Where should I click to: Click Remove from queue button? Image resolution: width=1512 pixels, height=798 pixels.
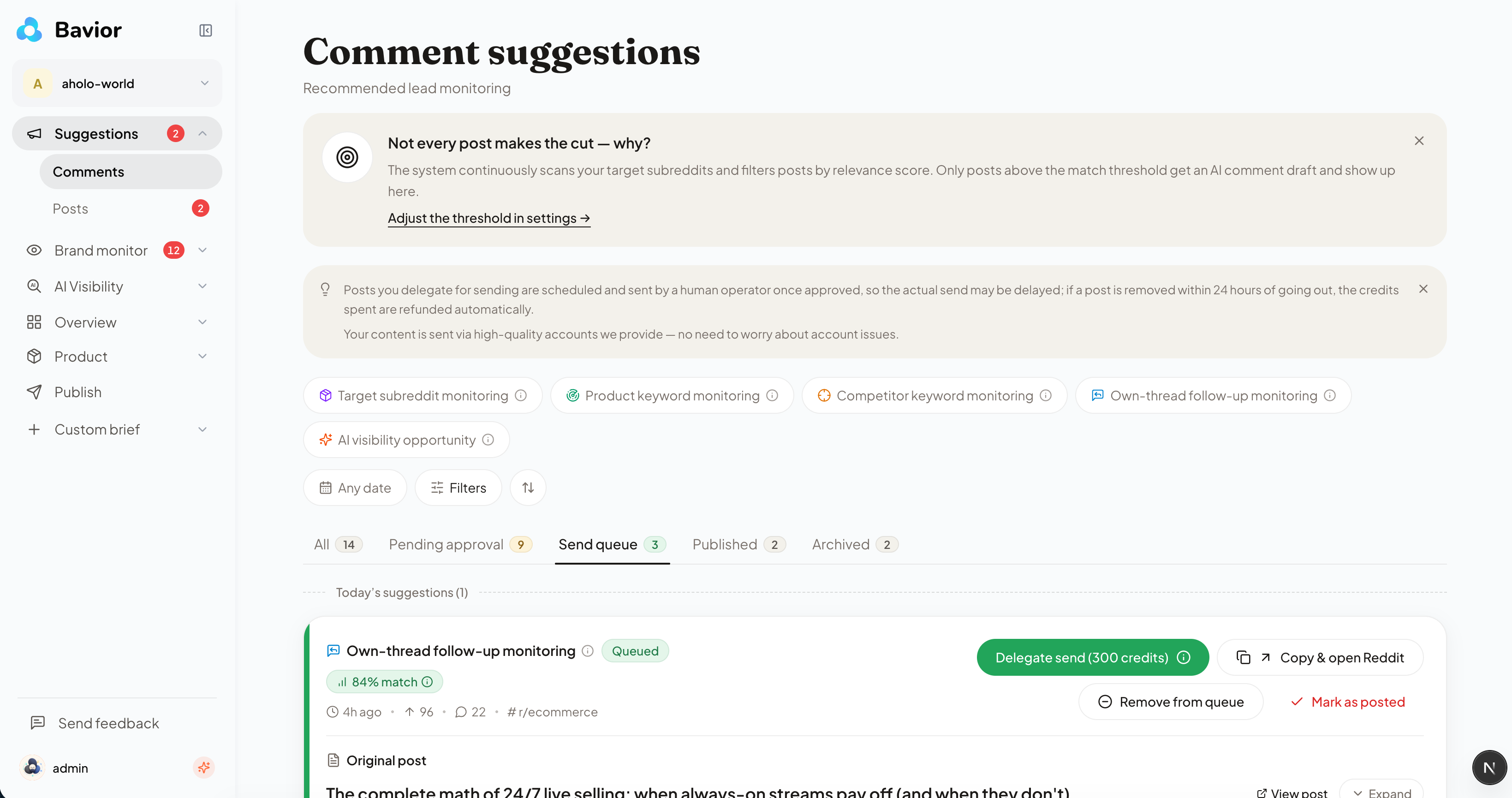(x=1171, y=702)
